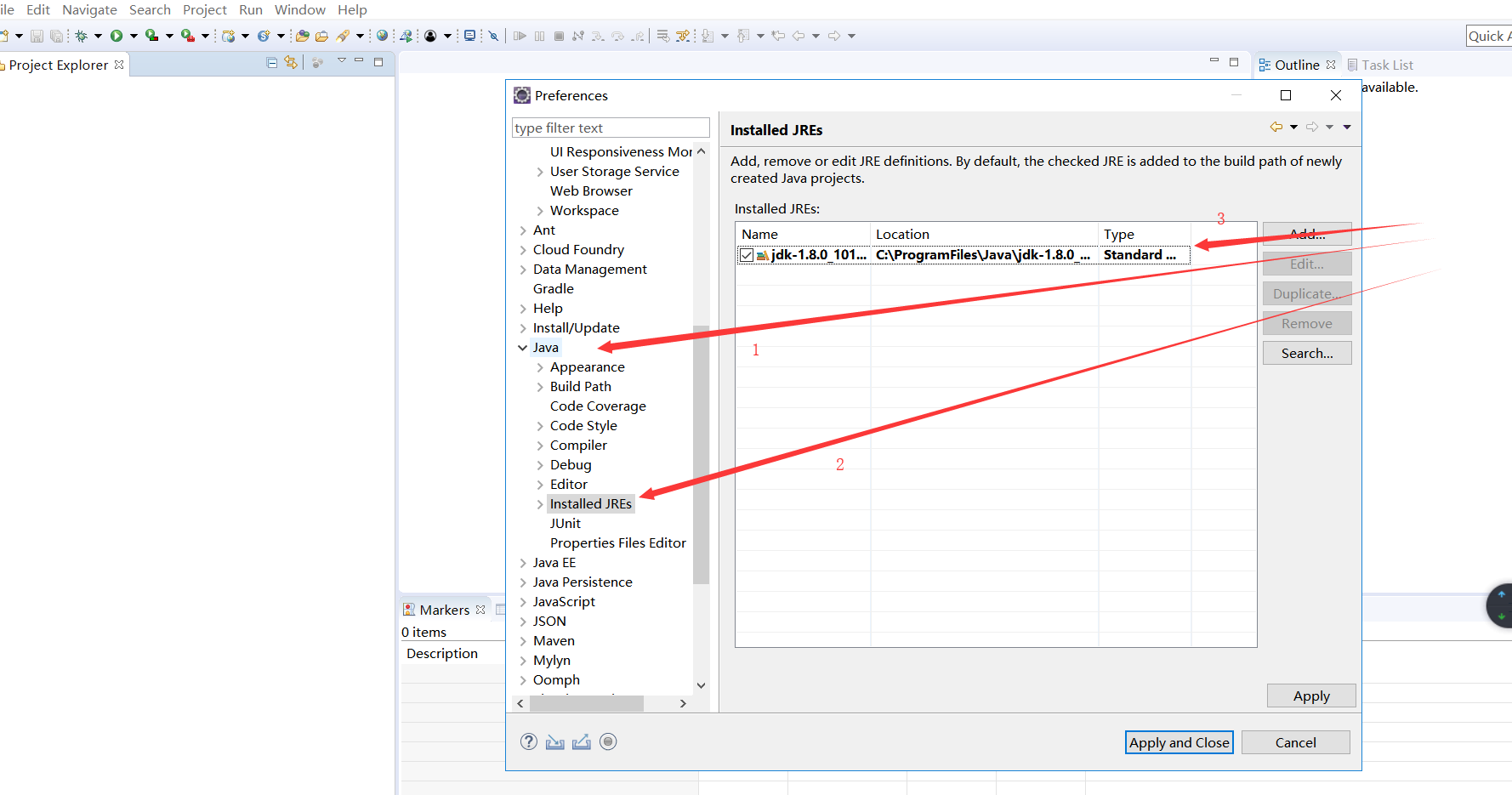Click Apply and Close button
The height and width of the screenshot is (795, 1512).
[x=1179, y=742]
